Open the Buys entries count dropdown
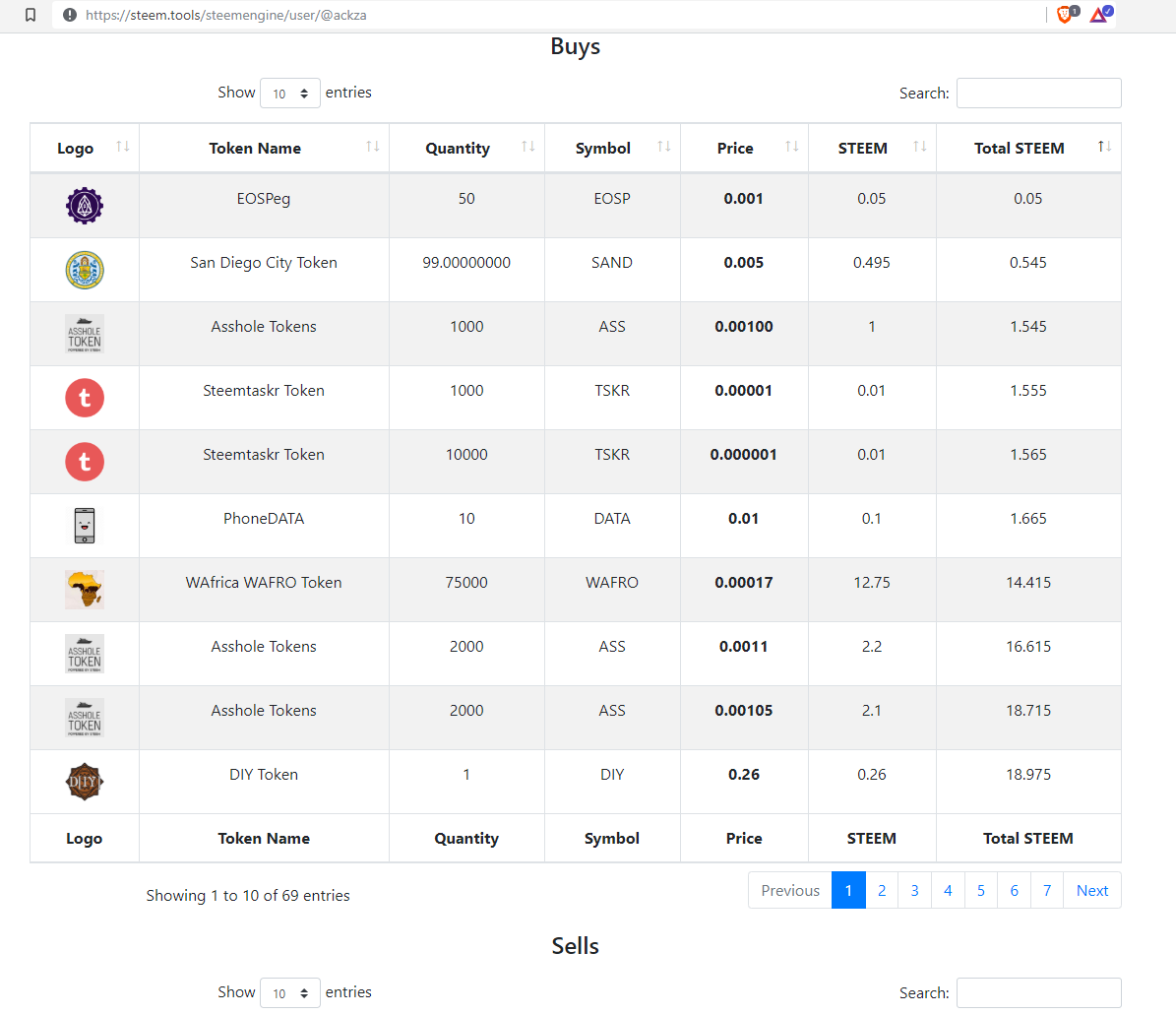1176x1015 pixels. click(x=290, y=94)
